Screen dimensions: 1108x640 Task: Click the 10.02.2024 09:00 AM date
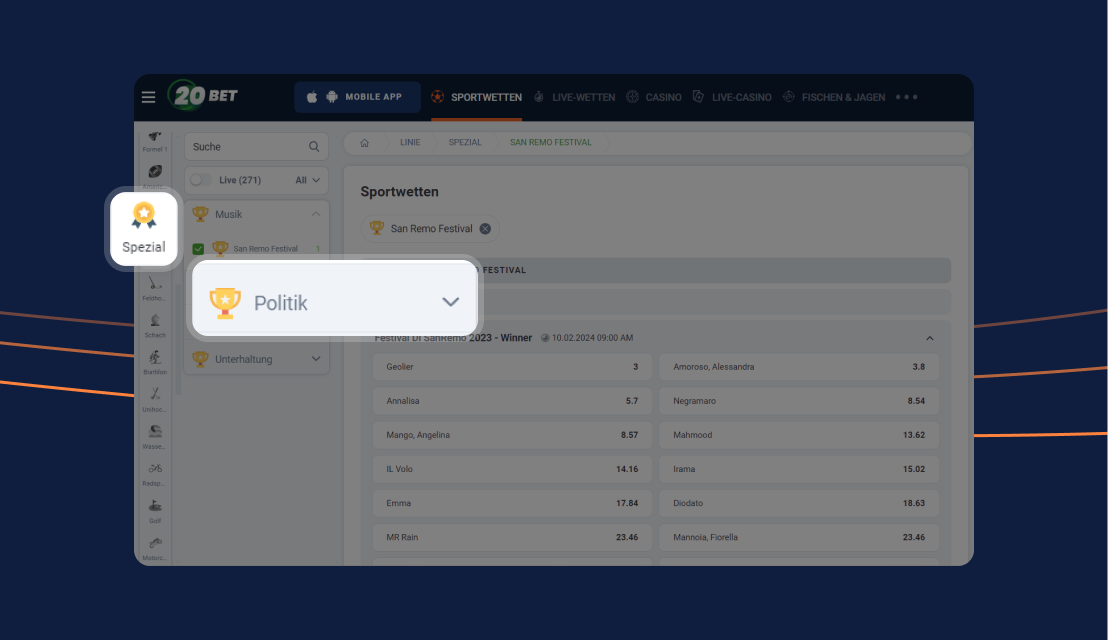(x=592, y=338)
